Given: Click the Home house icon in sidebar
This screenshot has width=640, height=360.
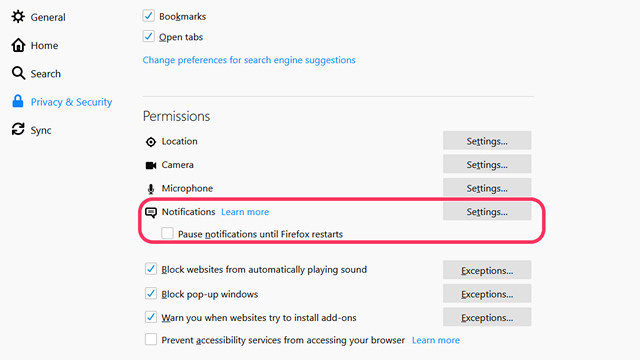Looking at the screenshot, I should 18,45.
